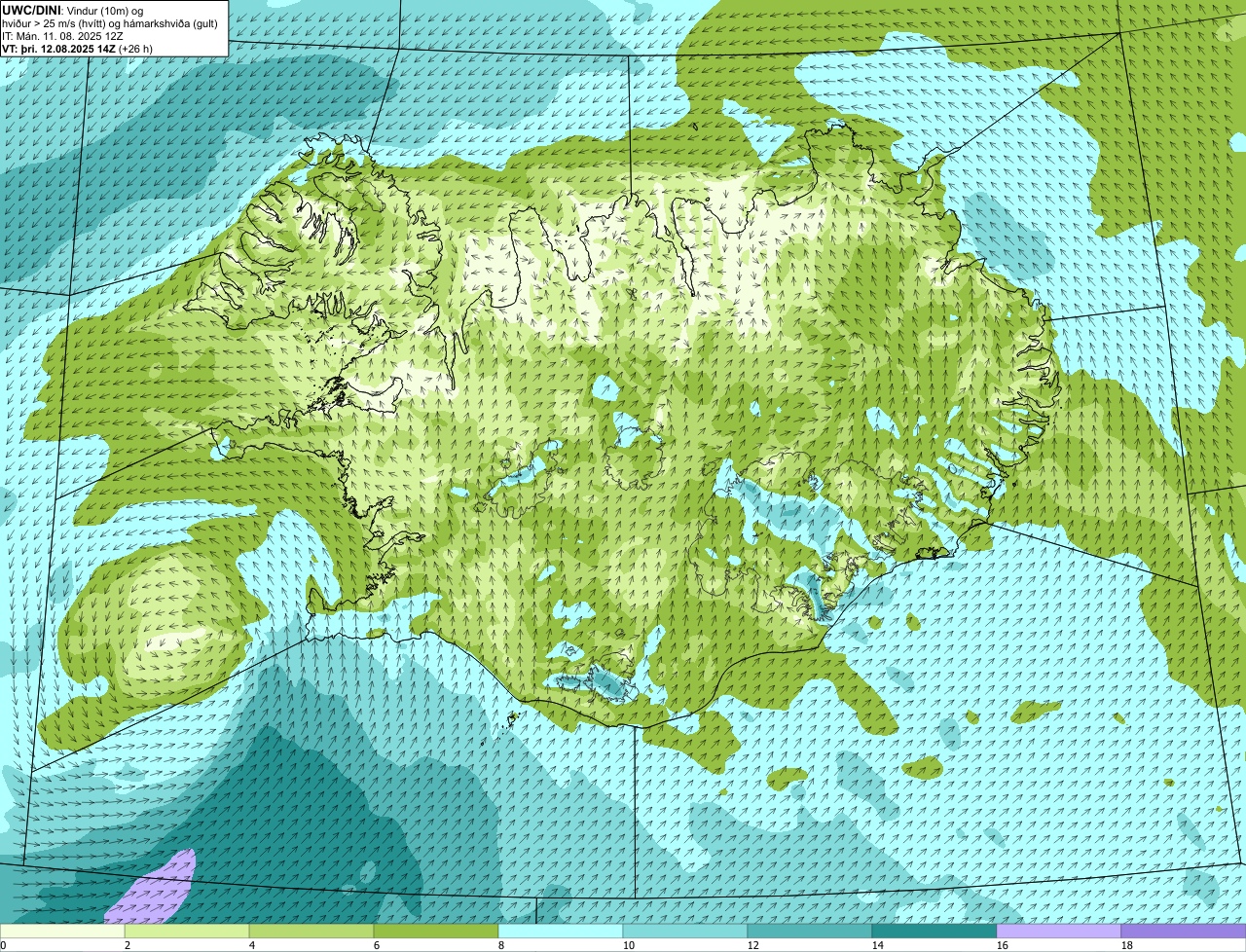Screen dimensions: 1246x952
Task: Click the purple high-wind area on the map
Action: (x=156, y=892)
